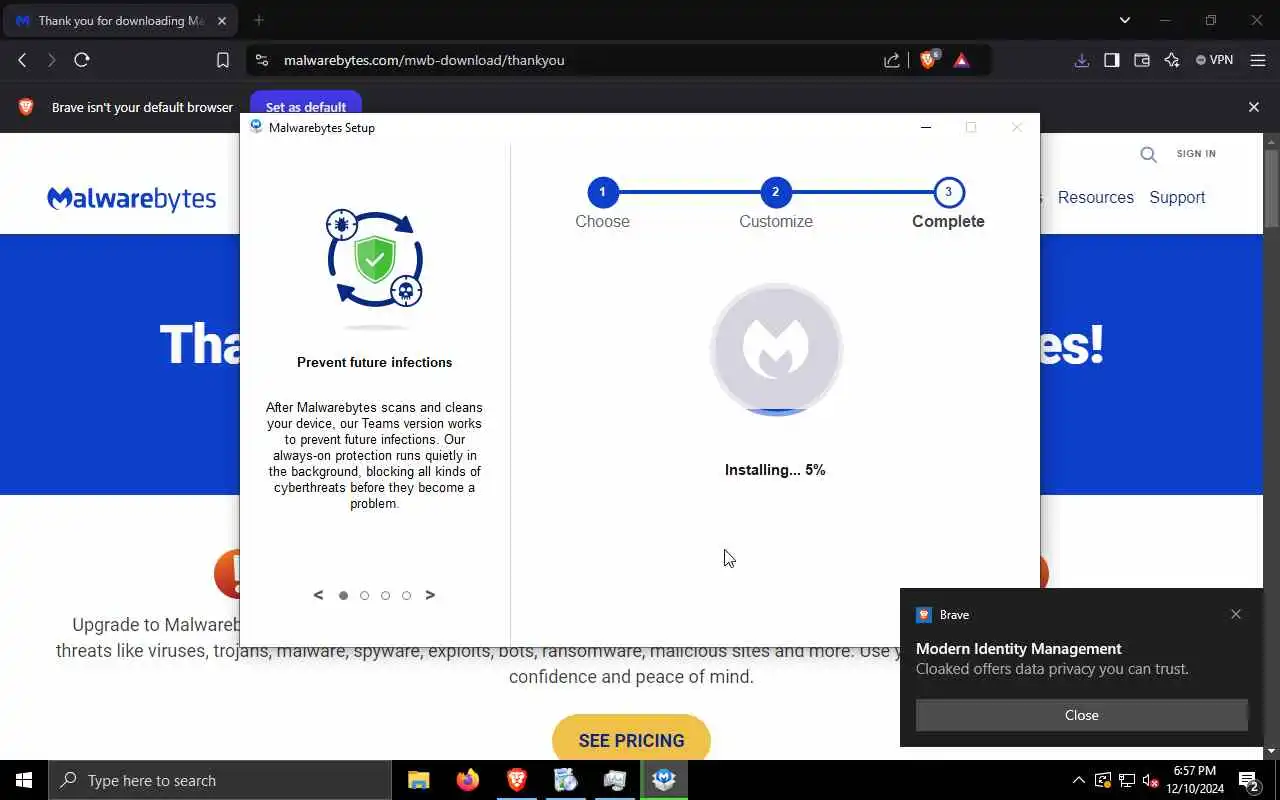
Task: Open the downloads icon in the toolbar
Action: [1081, 60]
